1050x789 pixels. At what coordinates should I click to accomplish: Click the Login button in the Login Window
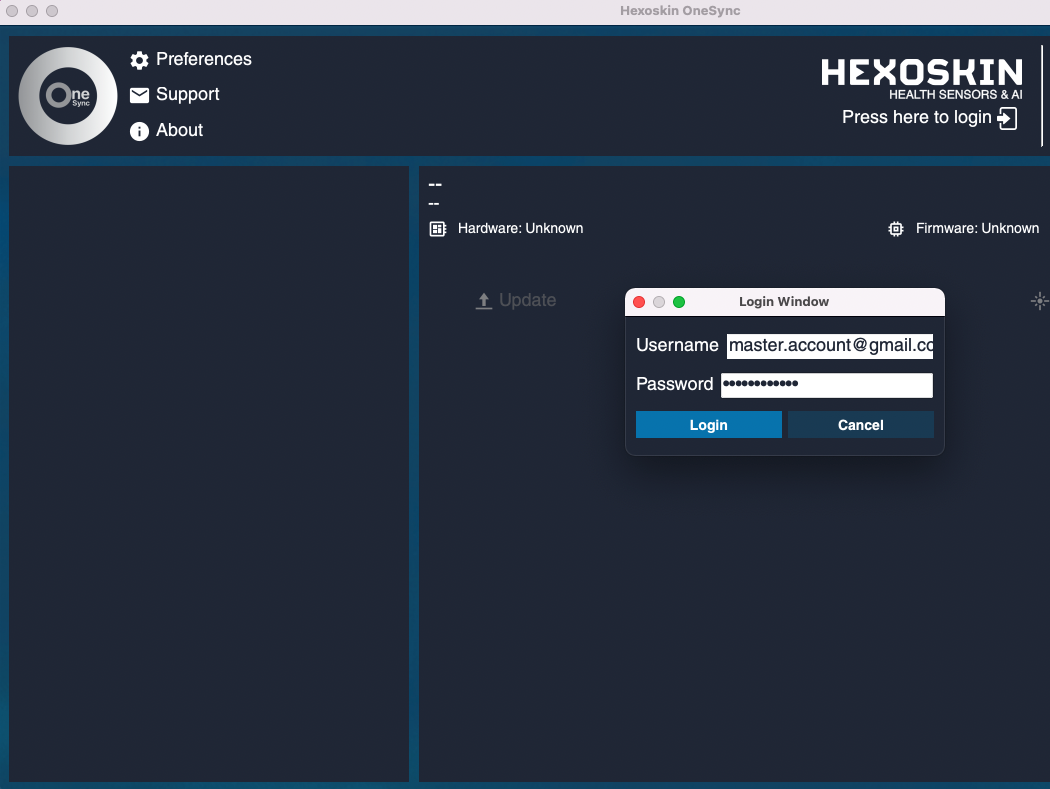coord(708,424)
